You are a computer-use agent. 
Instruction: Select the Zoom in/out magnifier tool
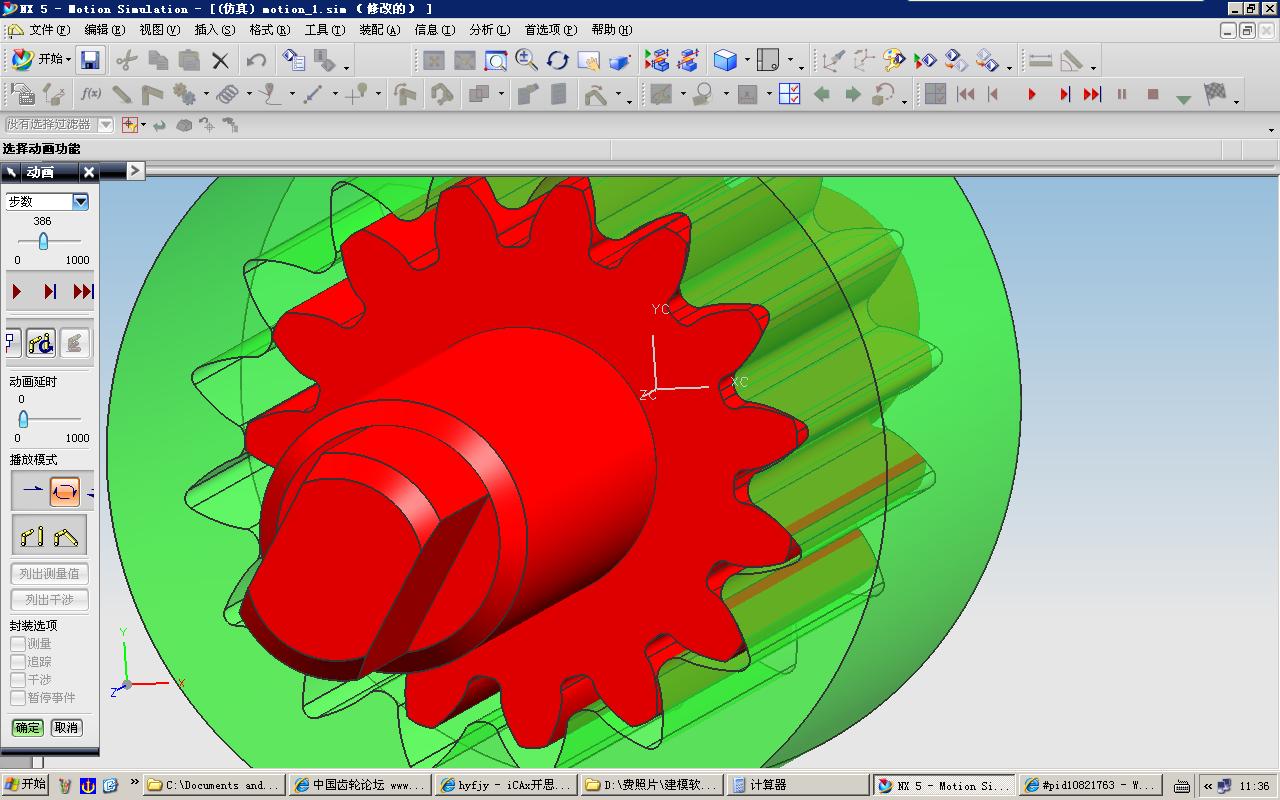tap(526, 60)
